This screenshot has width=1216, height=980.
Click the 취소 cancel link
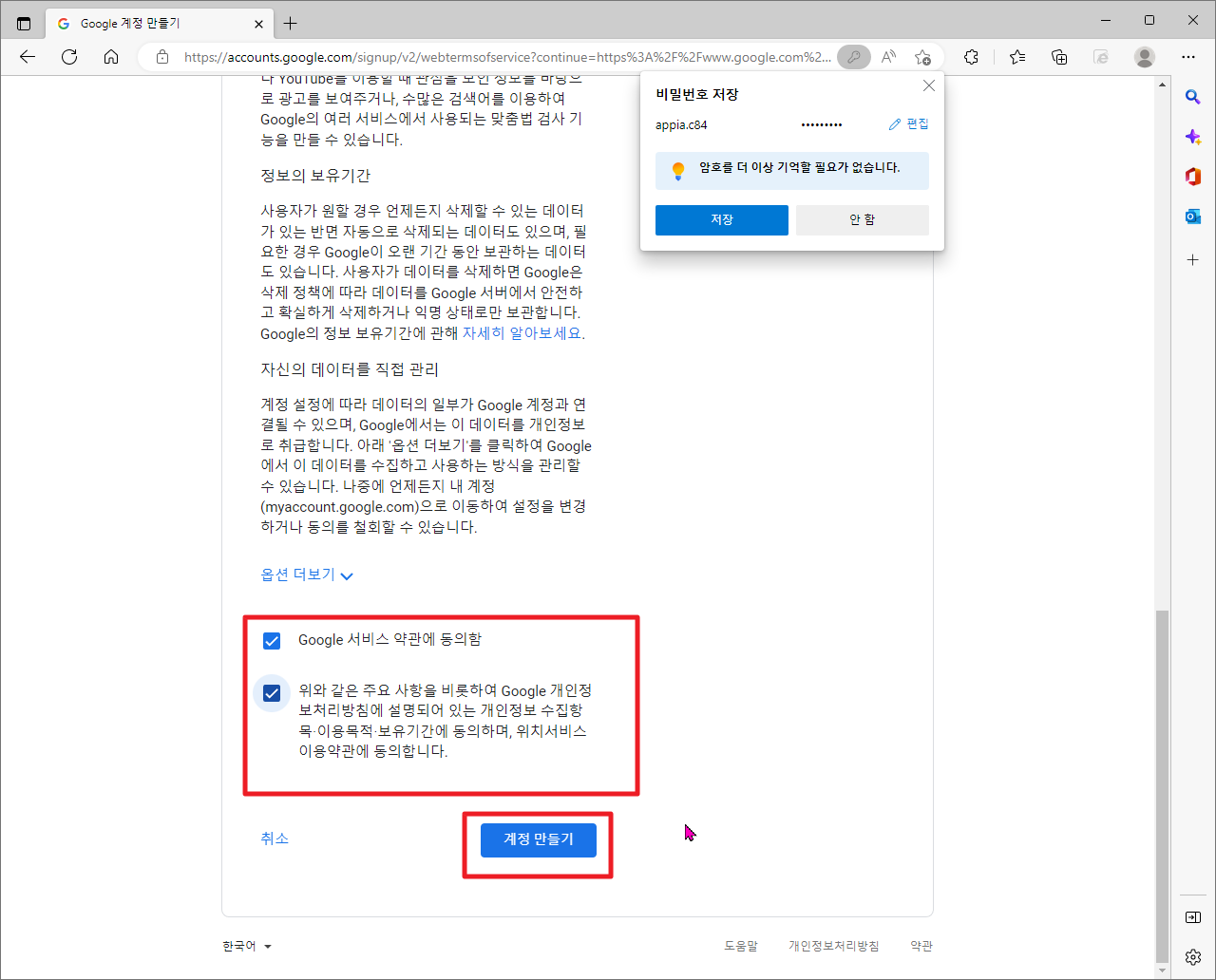[275, 839]
